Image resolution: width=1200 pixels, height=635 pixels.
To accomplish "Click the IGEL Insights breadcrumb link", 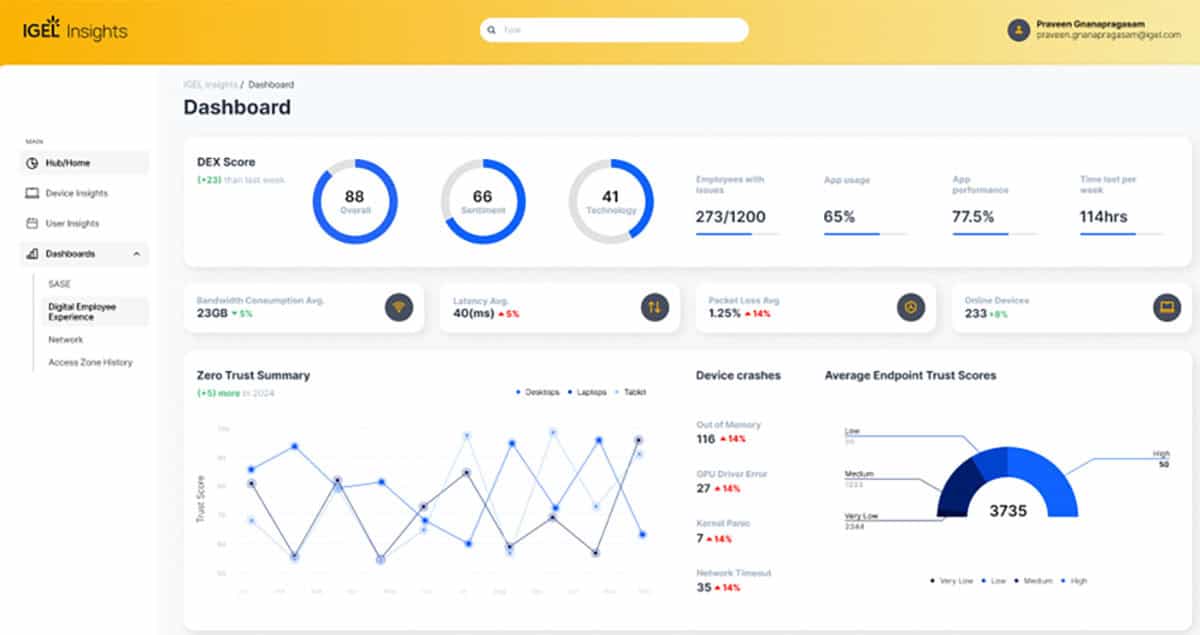I will [x=209, y=85].
